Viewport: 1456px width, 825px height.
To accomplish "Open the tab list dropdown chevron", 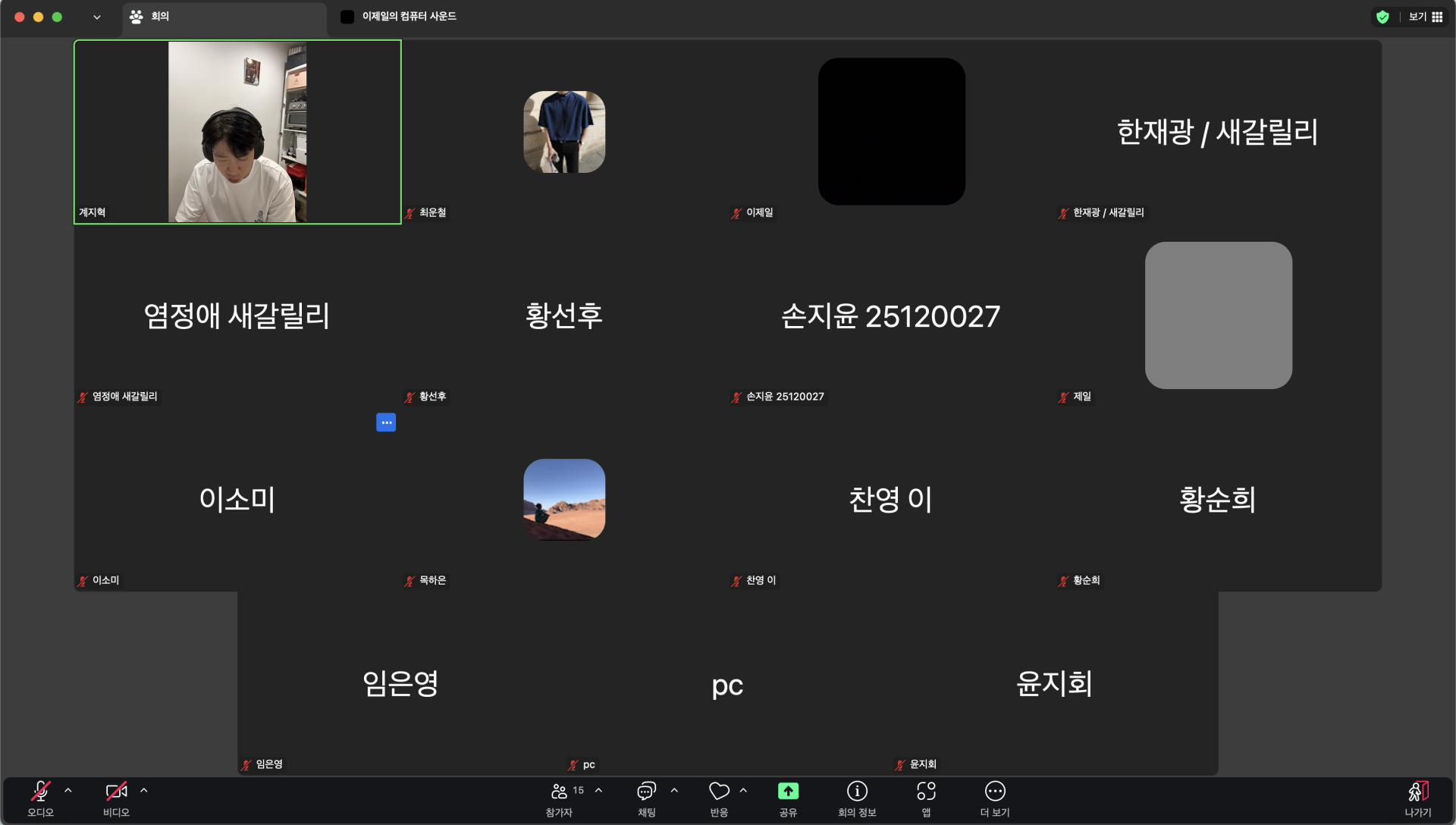I will pyautogui.click(x=97, y=17).
